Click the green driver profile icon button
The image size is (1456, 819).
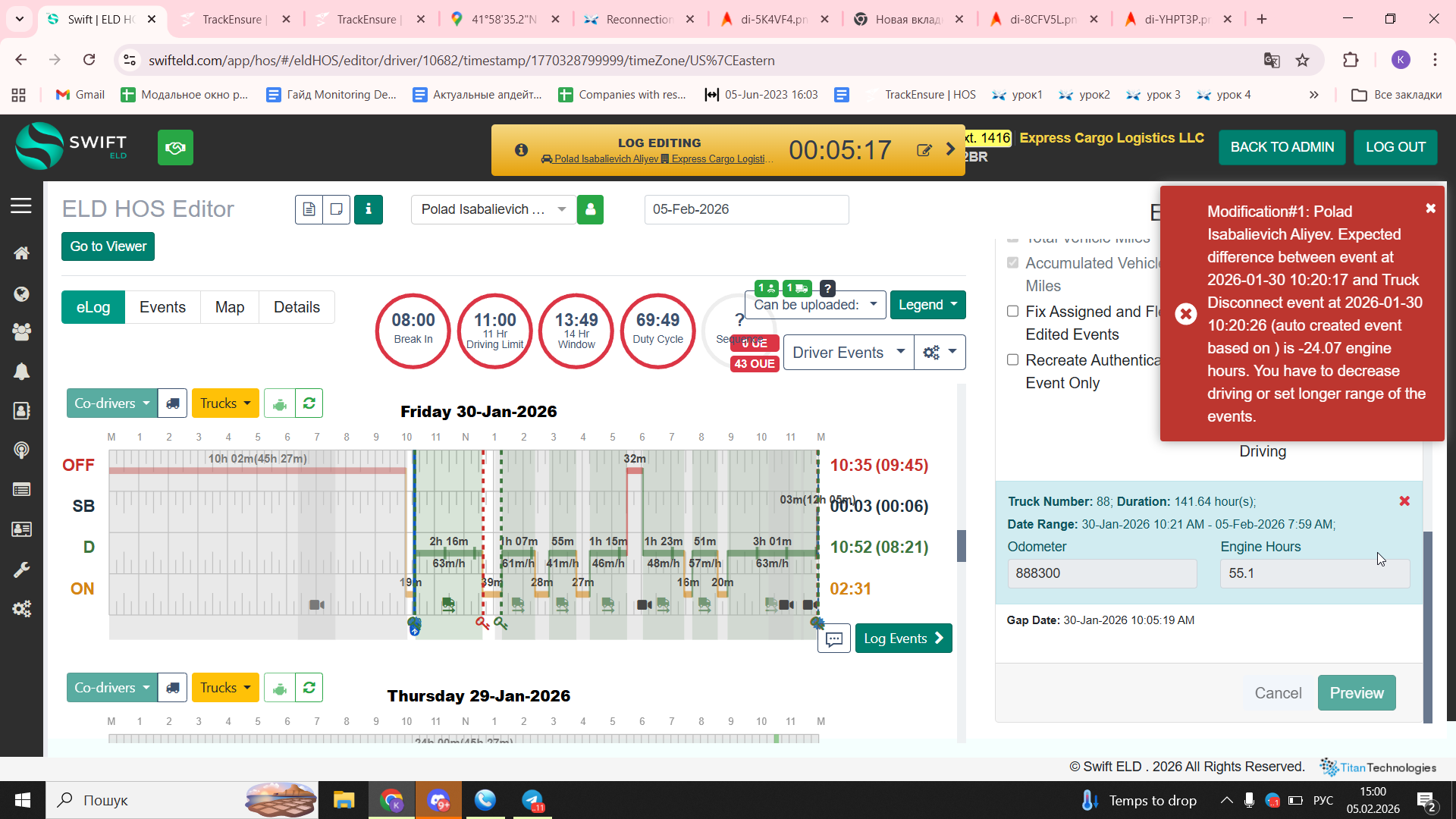(590, 209)
